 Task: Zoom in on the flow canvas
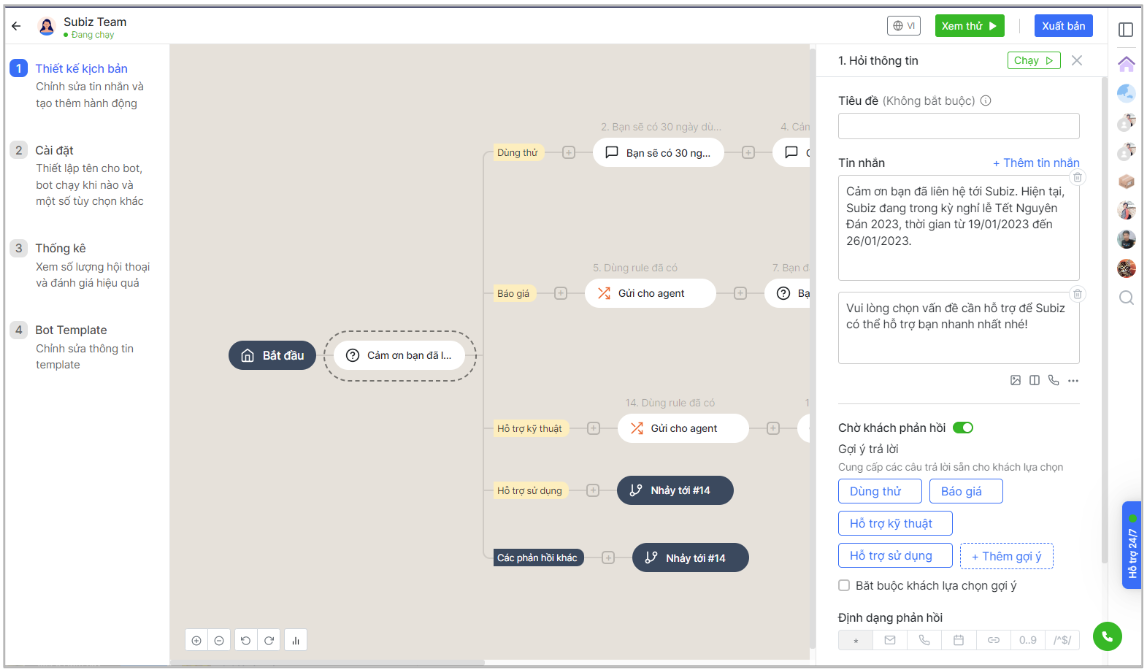point(197,640)
